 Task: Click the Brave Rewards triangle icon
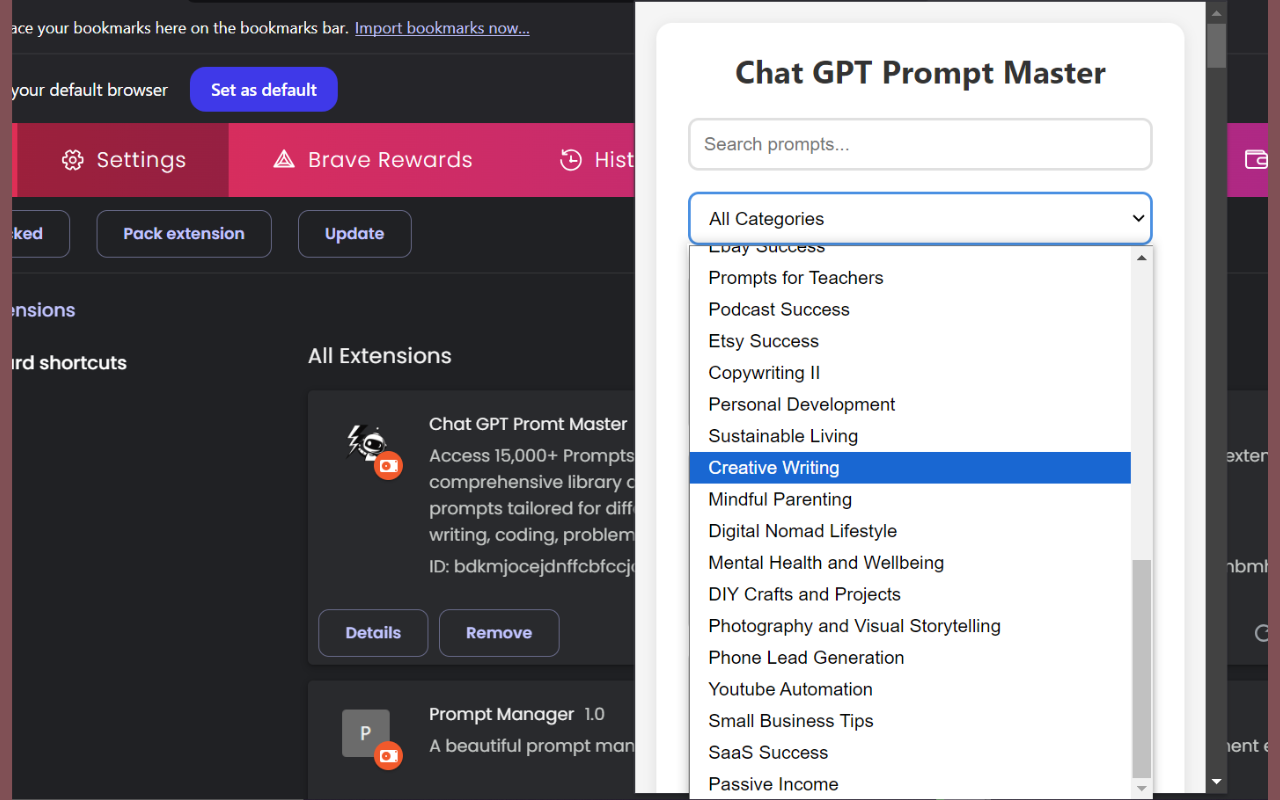click(284, 160)
